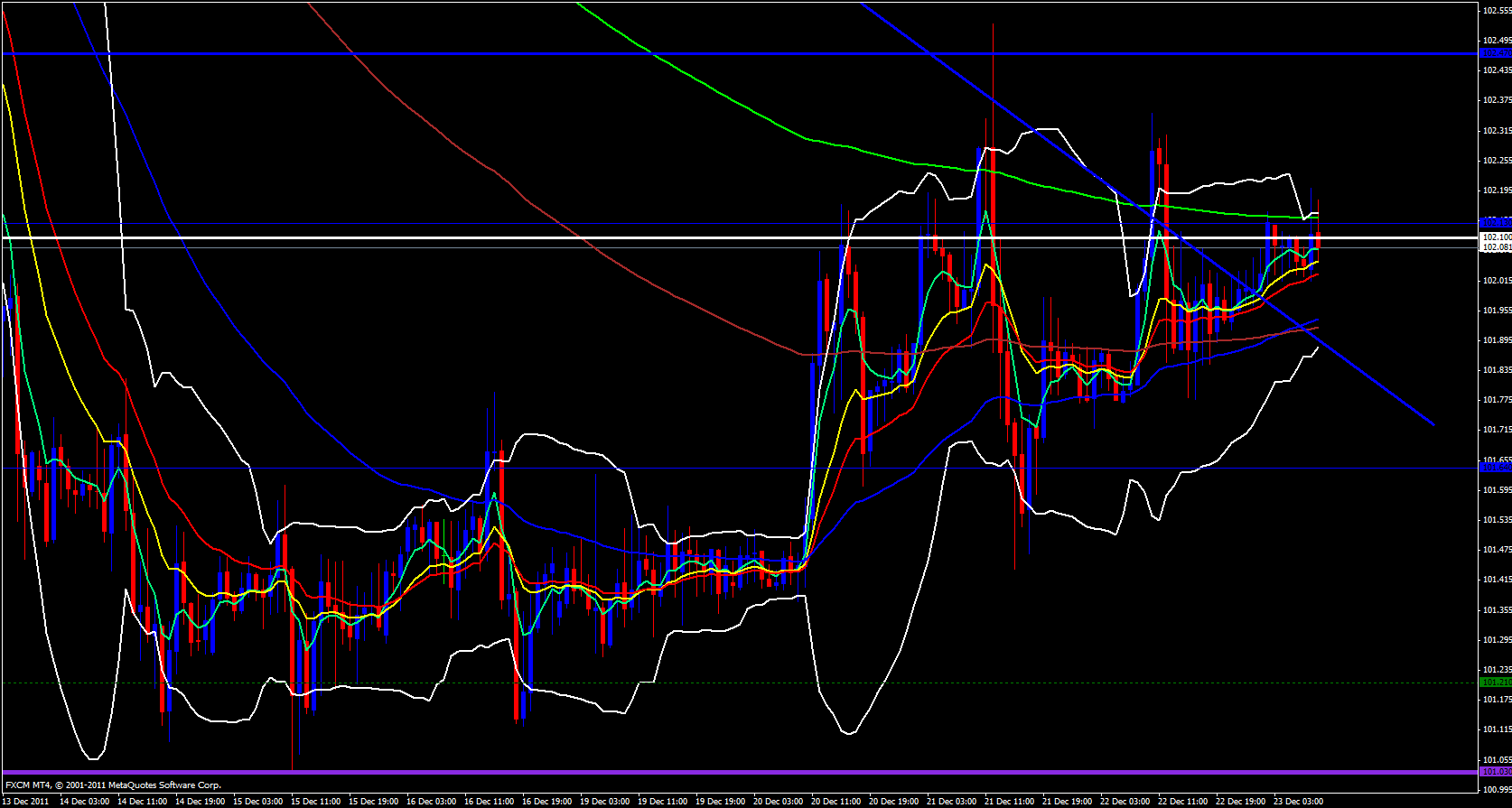The image size is (1512, 808).
Task: Click the 102.195 price axis label
Action: (x=1497, y=190)
